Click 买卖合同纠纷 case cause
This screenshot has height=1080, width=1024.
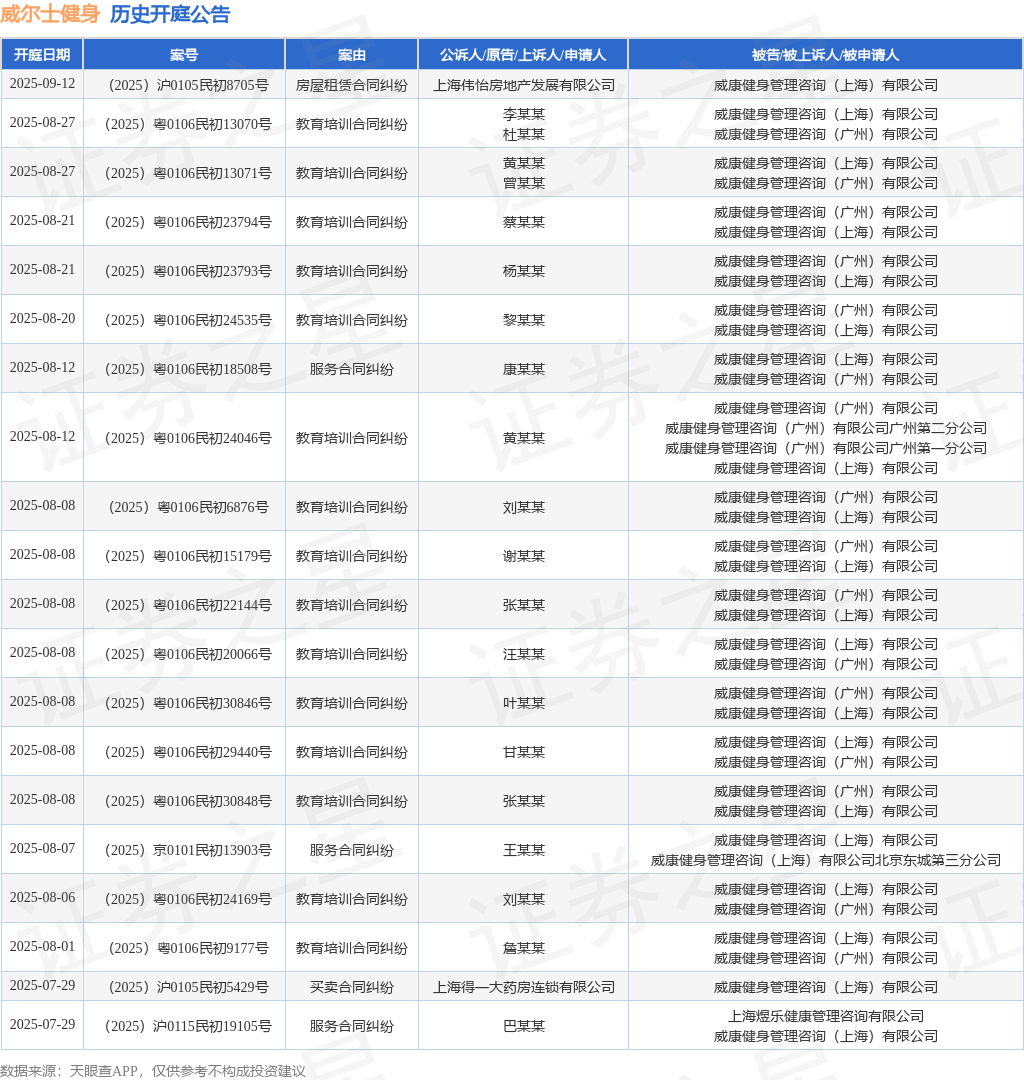click(351, 986)
